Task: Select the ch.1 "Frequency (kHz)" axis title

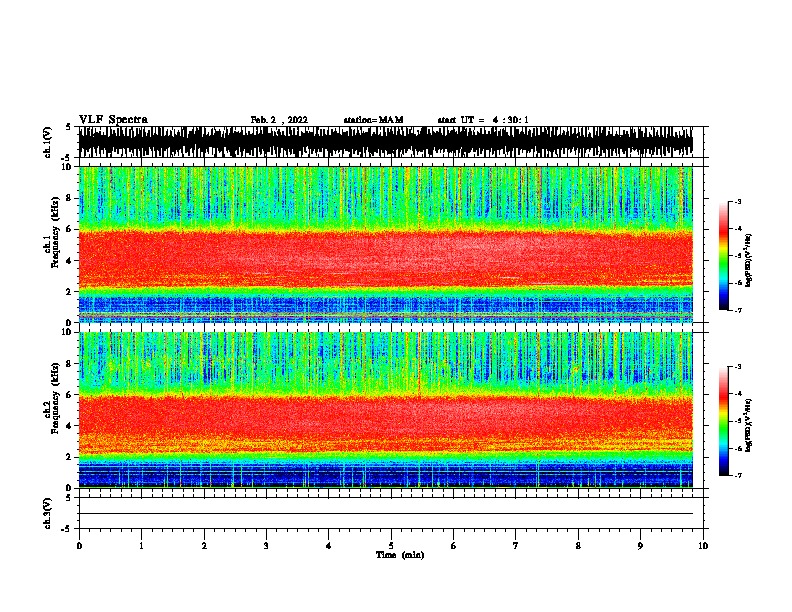Action: click(55, 232)
